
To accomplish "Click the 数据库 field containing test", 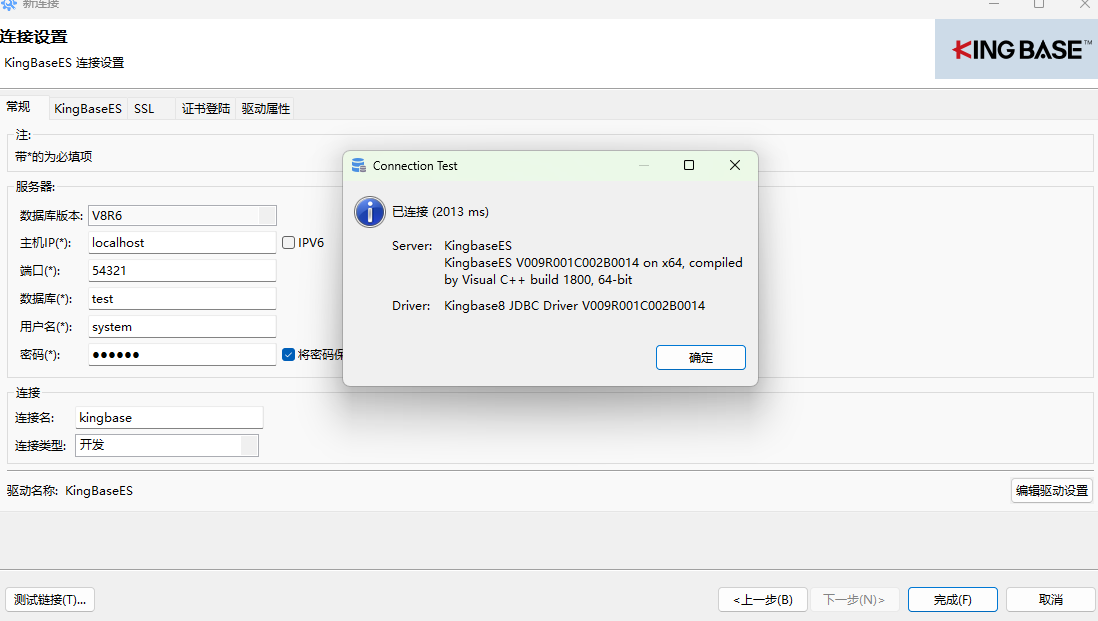I will (182, 298).
